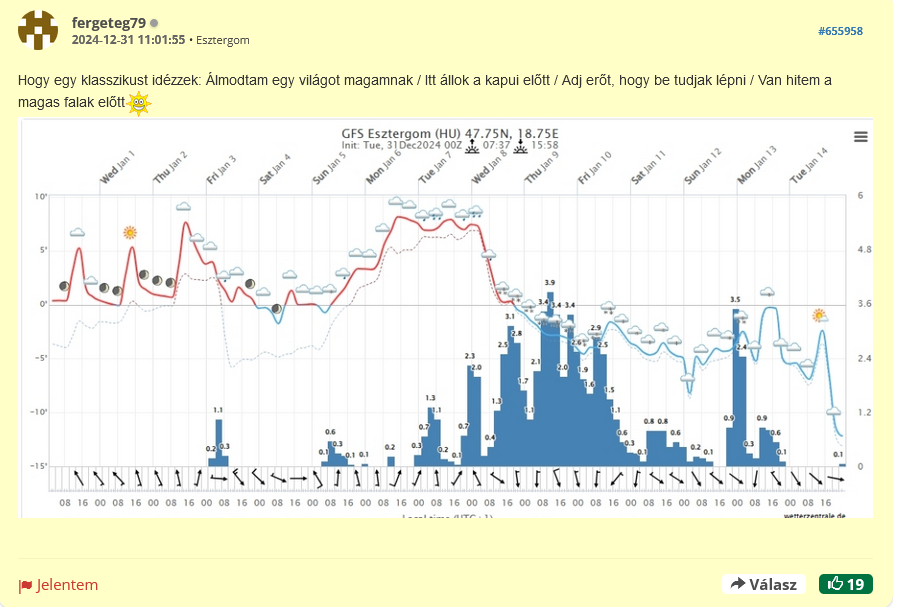Screen dimensions: 898x607
Task: Open post permalink #655958
Action: click(840, 31)
